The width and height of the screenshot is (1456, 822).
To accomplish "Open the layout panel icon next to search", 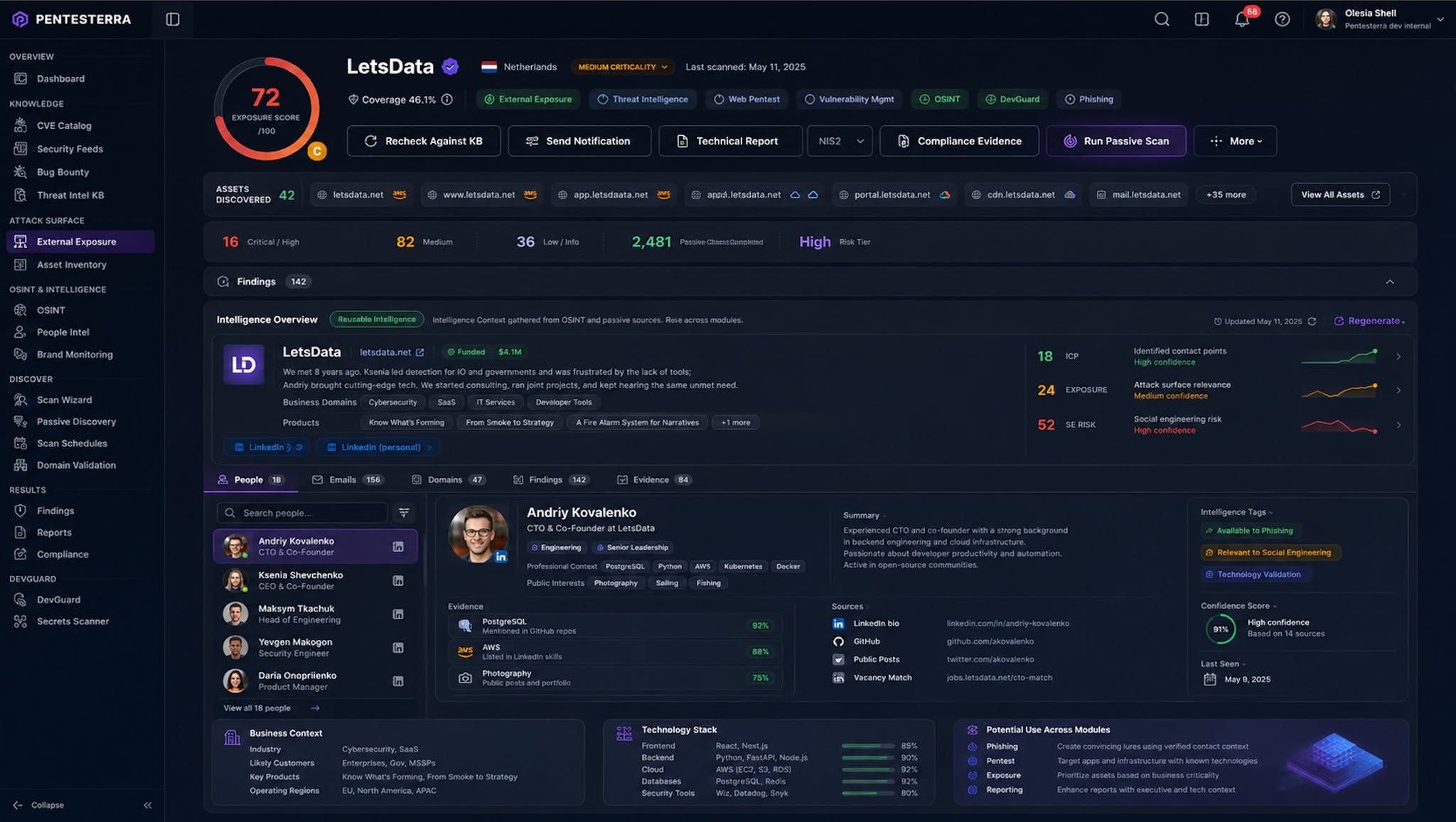I will point(1201,19).
